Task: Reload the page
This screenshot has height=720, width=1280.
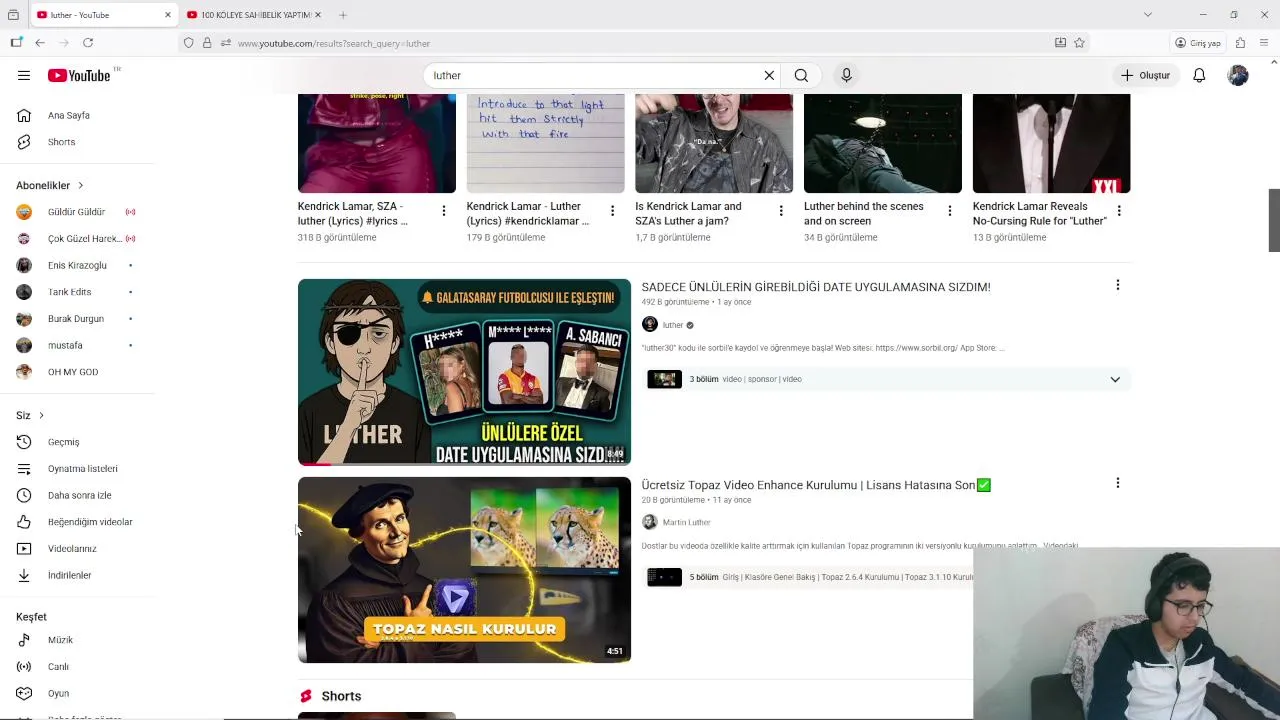Action: 88,43
